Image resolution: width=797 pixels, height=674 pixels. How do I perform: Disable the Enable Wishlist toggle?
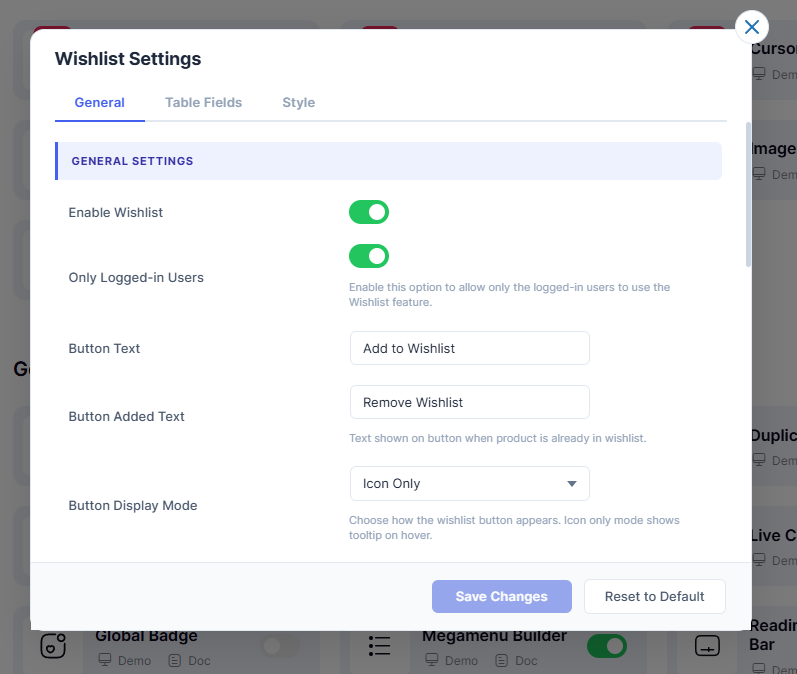368,212
